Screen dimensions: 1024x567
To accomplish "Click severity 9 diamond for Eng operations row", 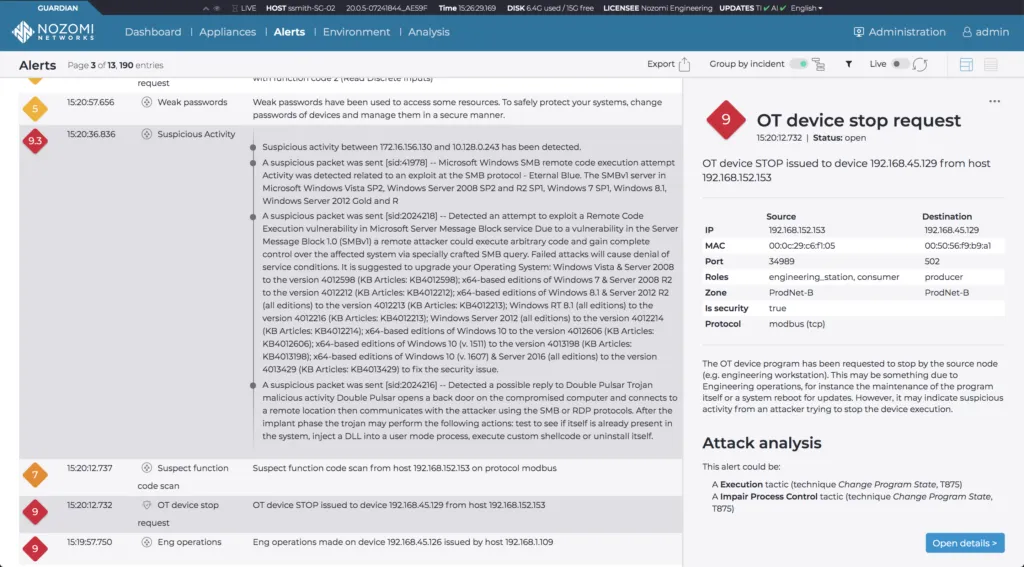I will [35, 548].
